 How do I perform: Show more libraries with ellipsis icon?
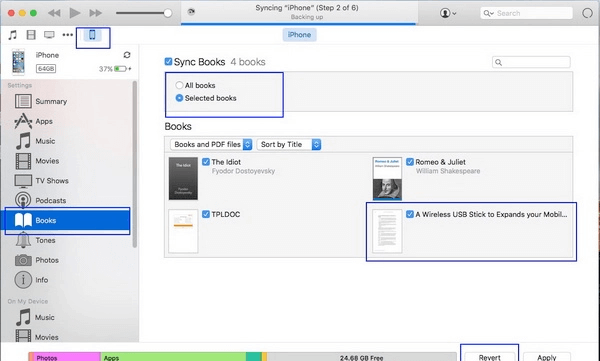pyautogui.click(x=68, y=35)
